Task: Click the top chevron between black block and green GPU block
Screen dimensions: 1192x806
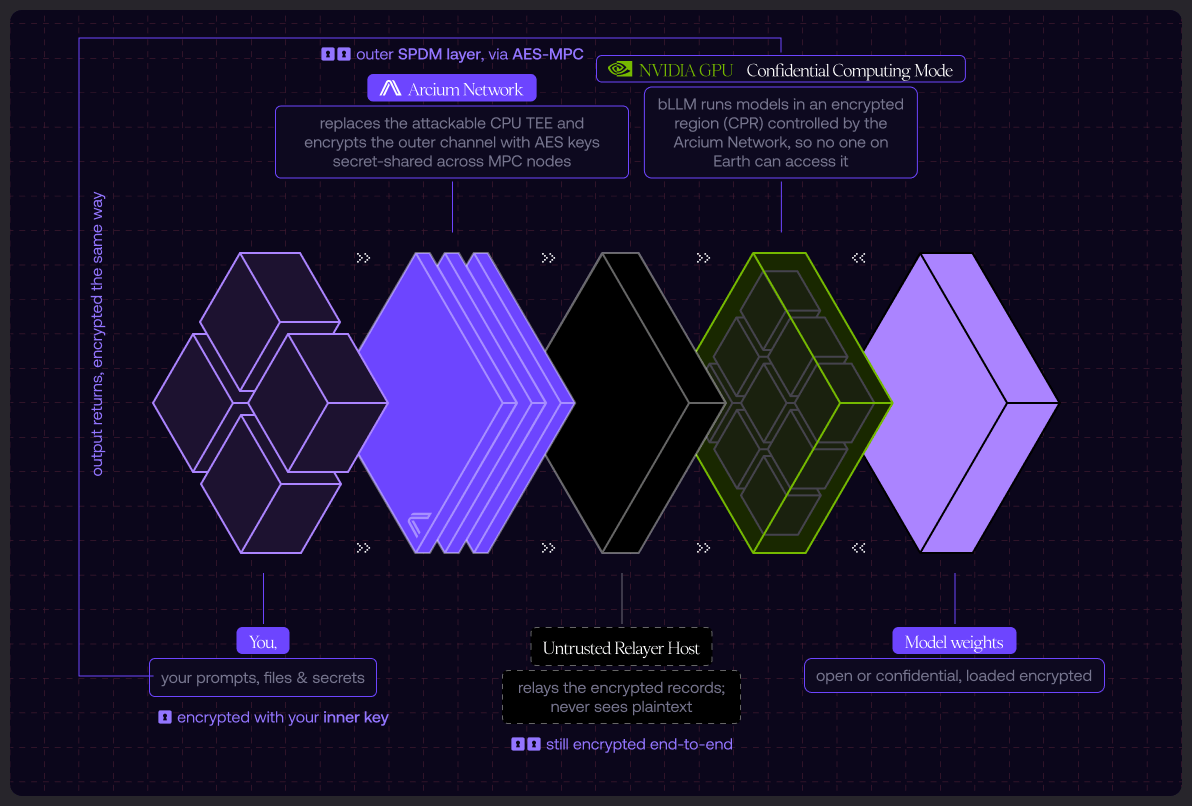Action: click(x=703, y=258)
